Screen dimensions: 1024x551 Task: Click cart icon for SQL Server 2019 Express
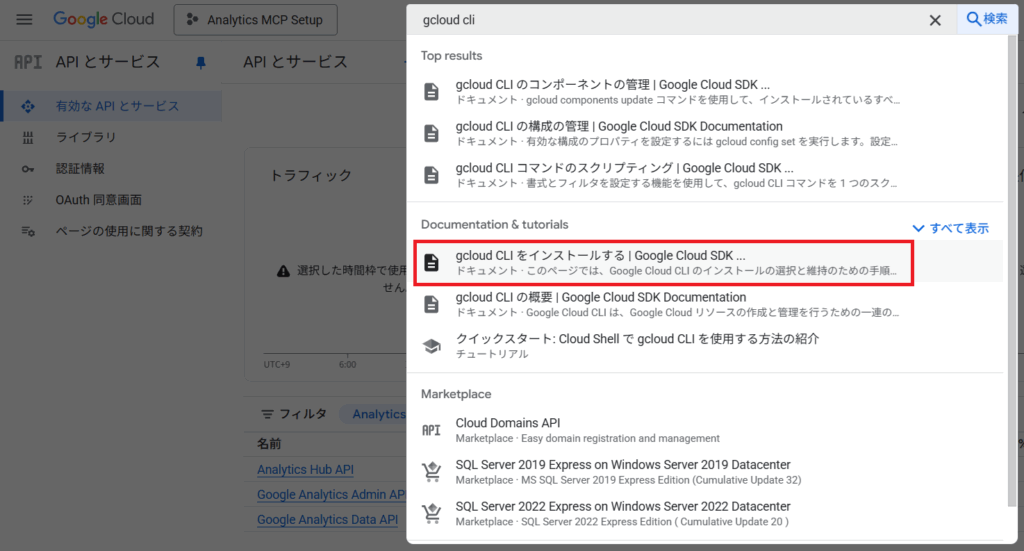pos(431,472)
